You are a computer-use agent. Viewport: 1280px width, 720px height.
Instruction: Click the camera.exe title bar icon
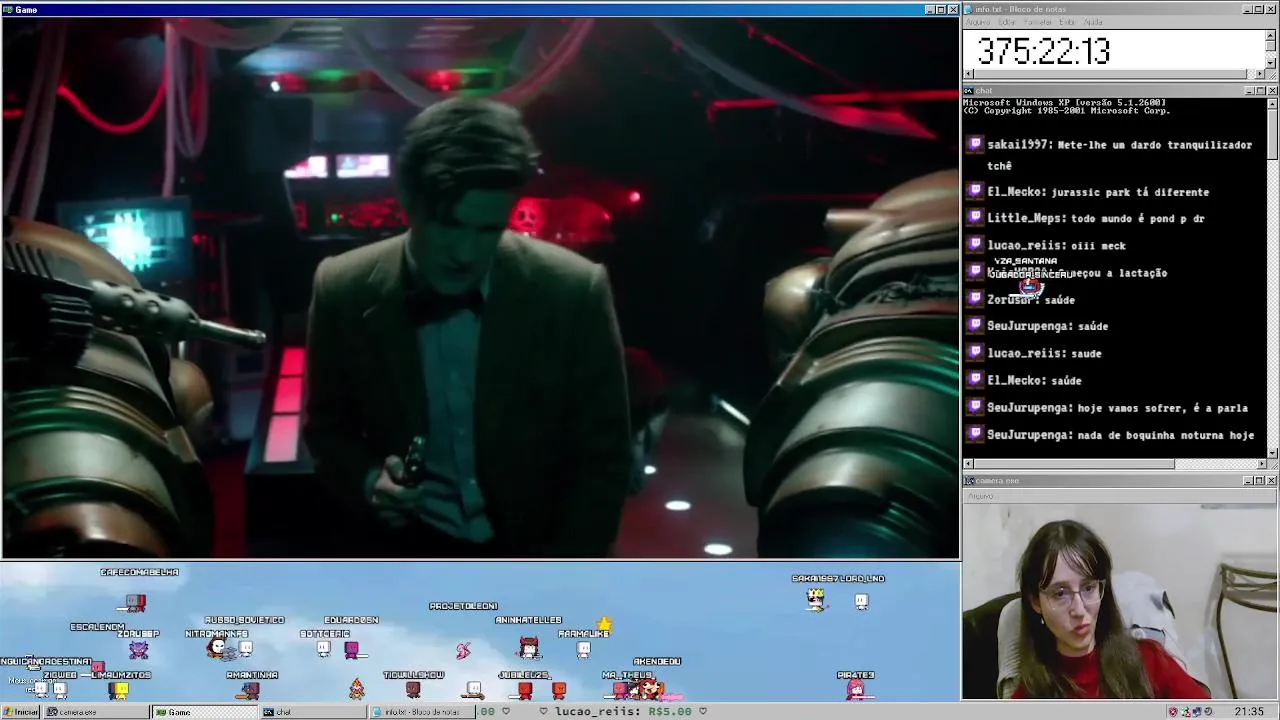[969, 481]
